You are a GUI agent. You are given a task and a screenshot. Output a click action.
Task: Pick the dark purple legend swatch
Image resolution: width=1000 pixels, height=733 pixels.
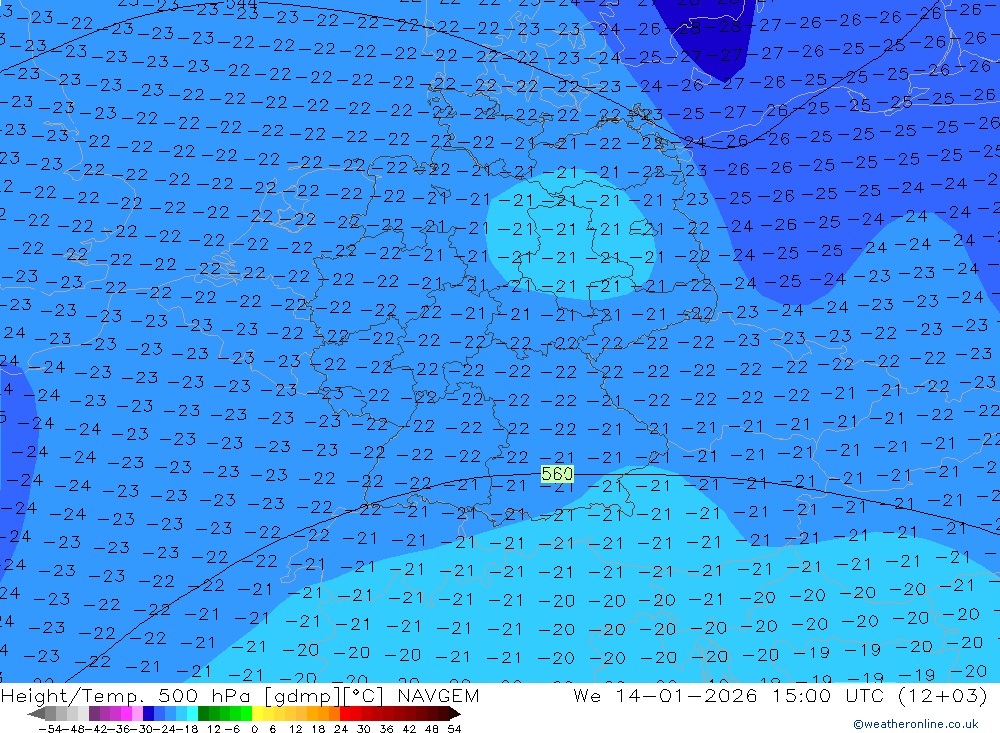pos(94,713)
